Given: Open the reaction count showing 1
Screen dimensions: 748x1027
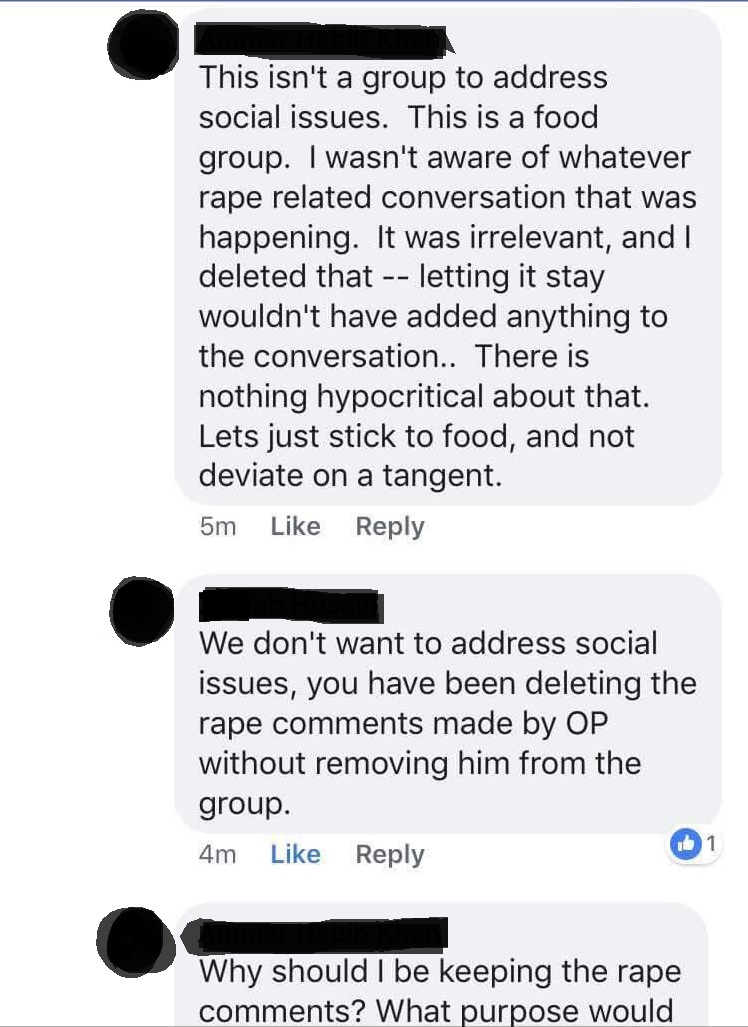Looking at the screenshot, I should pos(711,844).
